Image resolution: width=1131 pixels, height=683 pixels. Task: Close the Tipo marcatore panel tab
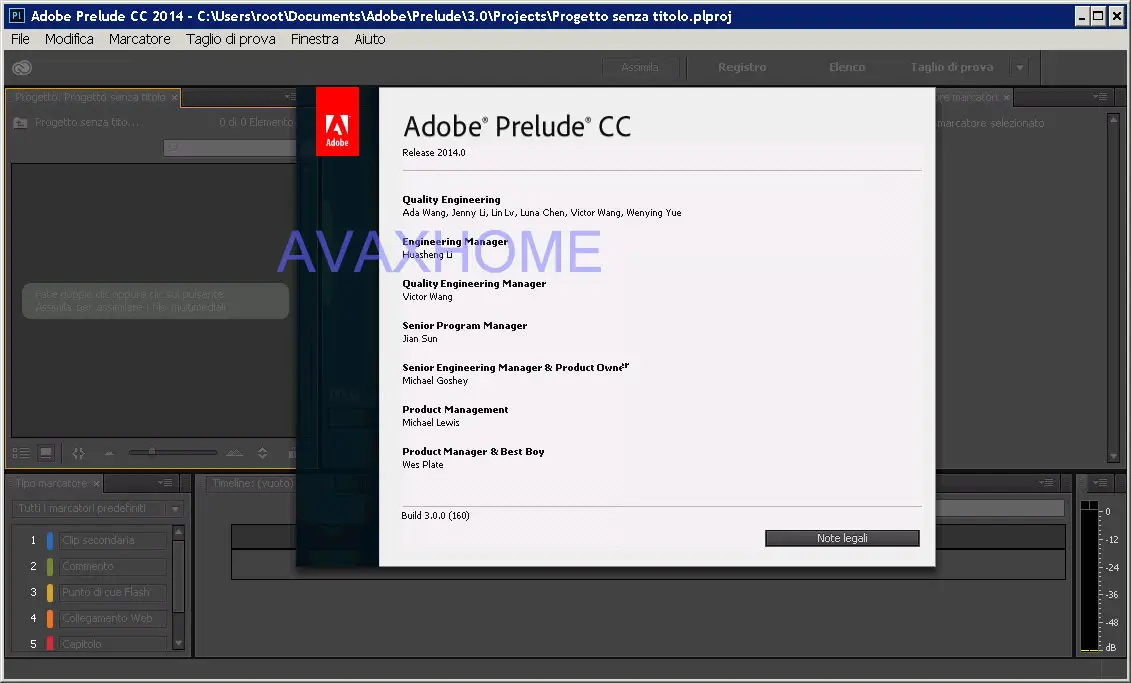click(x=96, y=483)
